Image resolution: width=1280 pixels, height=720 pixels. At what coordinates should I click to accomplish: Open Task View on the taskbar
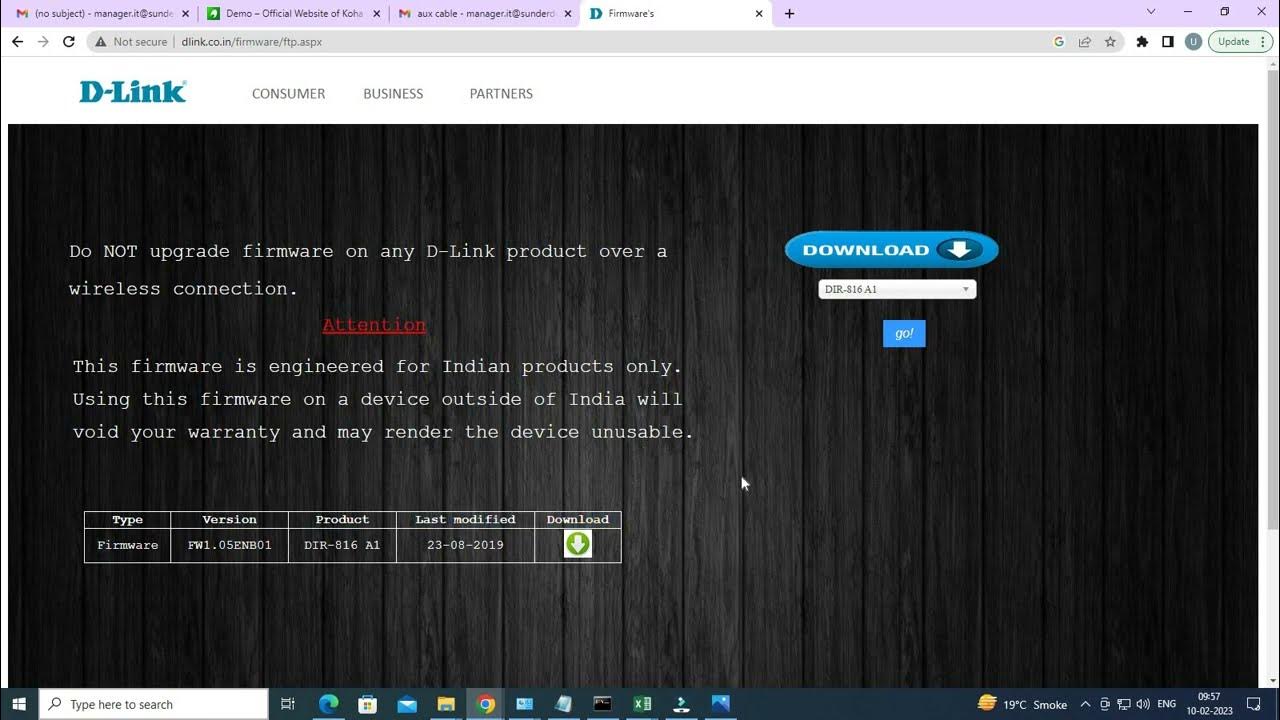[288, 704]
